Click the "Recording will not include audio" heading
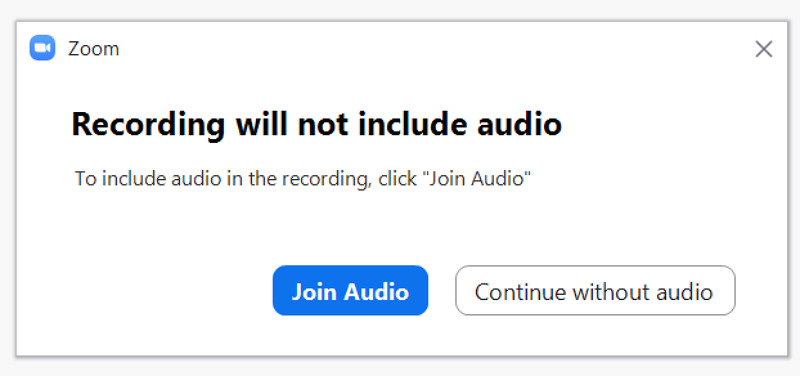 316,124
